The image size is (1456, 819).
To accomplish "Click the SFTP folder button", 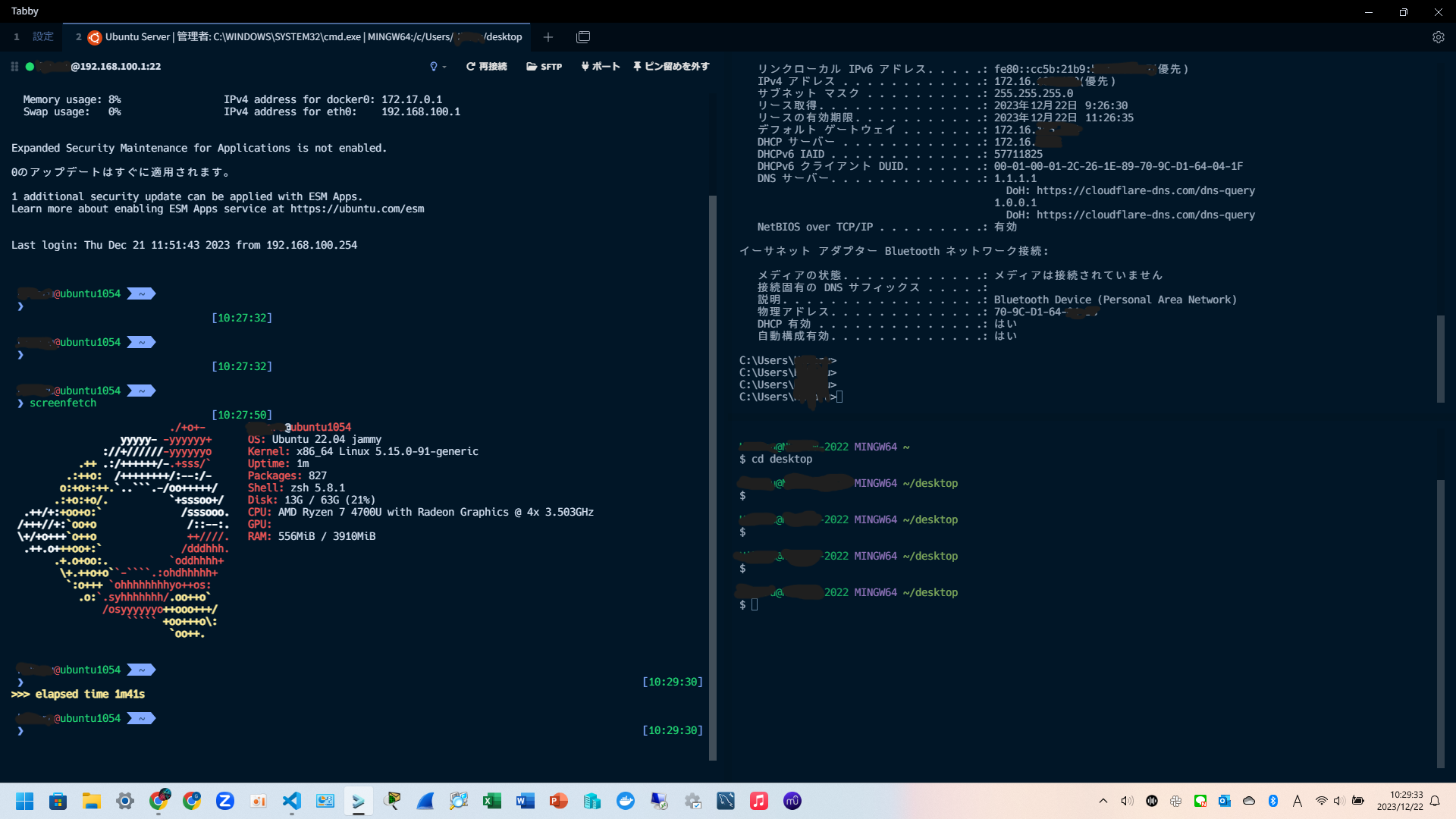I will (x=544, y=67).
